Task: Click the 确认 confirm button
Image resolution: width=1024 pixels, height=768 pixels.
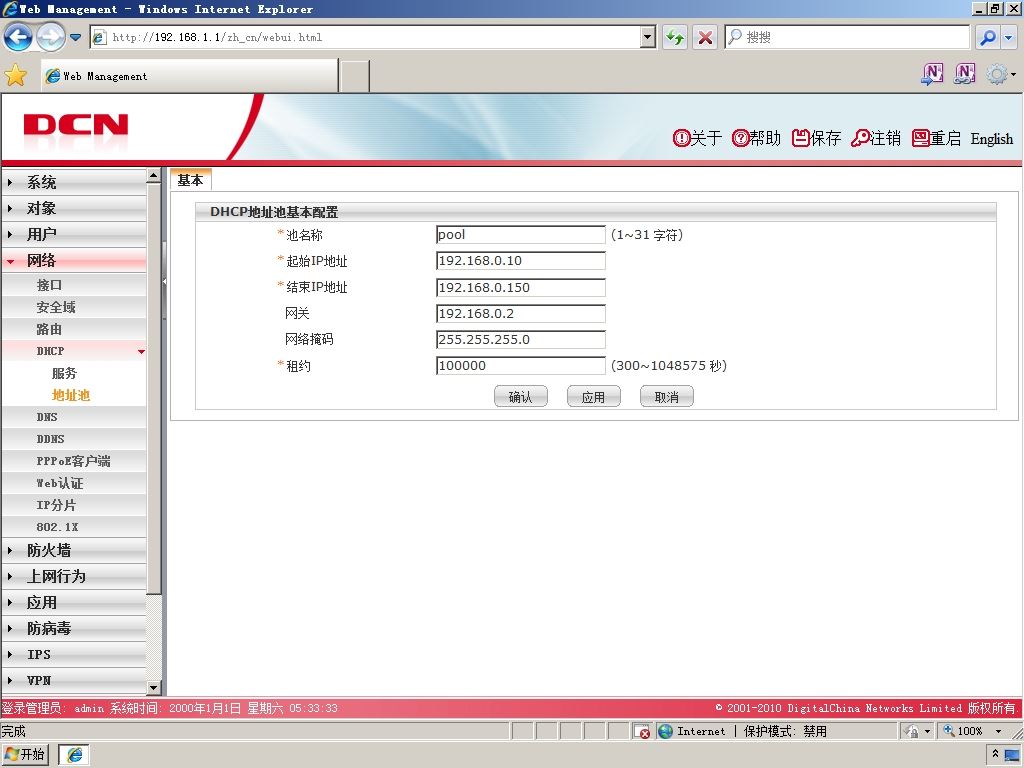Action: pos(520,396)
